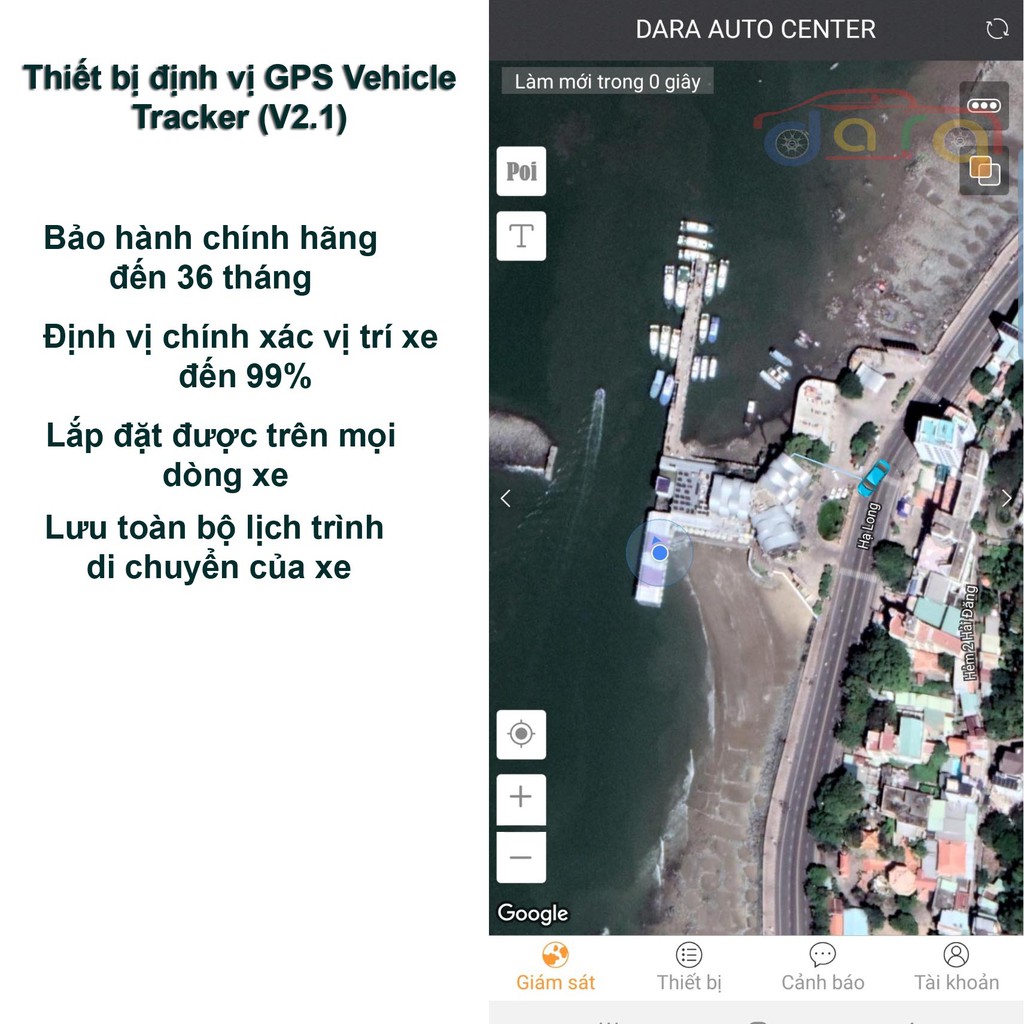Go to the next device with the right chevron
1024x1024 pixels.
point(1006,498)
